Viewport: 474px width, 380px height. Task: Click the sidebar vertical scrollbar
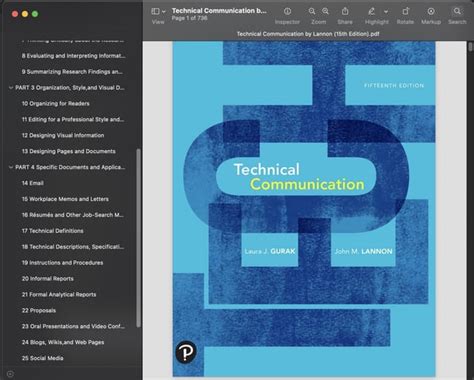pyautogui.click(x=138, y=238)
